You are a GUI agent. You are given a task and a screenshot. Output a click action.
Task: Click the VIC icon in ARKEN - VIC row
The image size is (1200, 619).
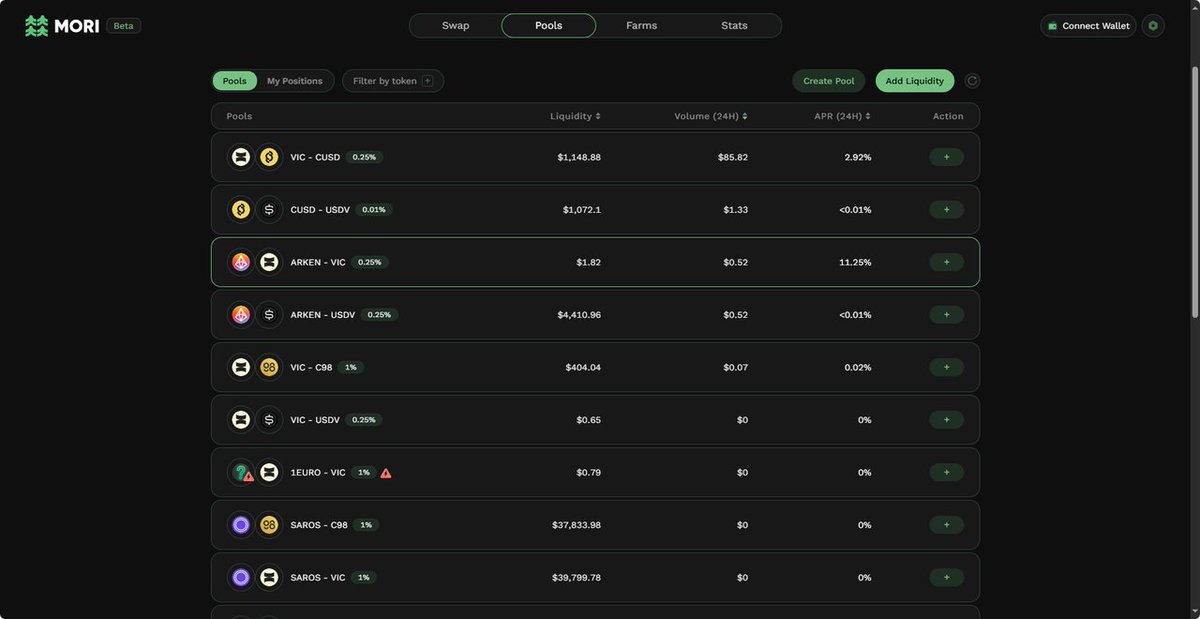269,262
